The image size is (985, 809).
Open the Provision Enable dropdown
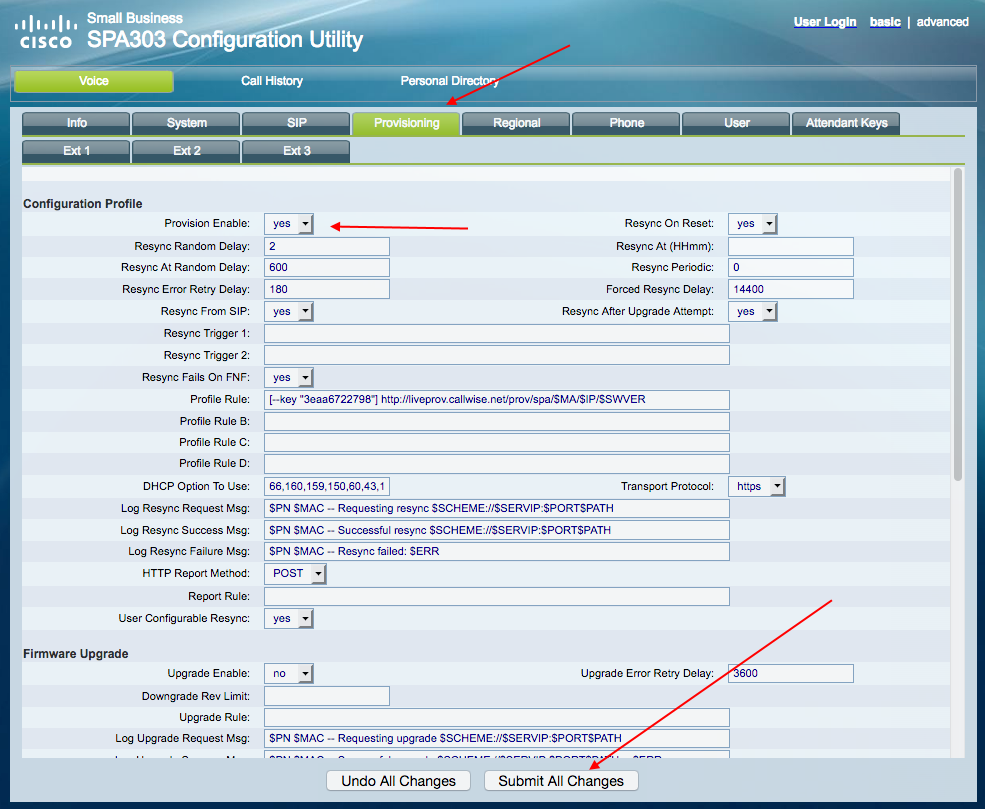pyautogui.click(x=288, y=224)
